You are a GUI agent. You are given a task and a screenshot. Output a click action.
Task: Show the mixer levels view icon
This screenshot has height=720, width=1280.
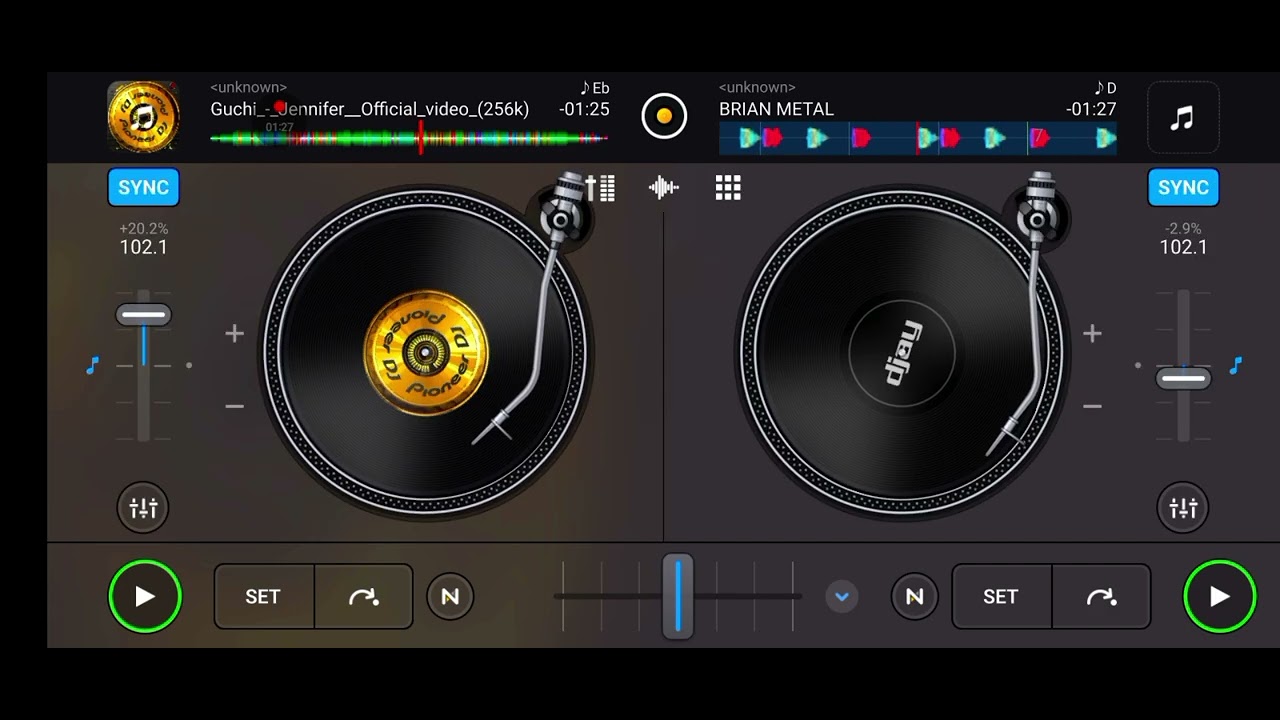pyautogui.click(x=600, y=187)
